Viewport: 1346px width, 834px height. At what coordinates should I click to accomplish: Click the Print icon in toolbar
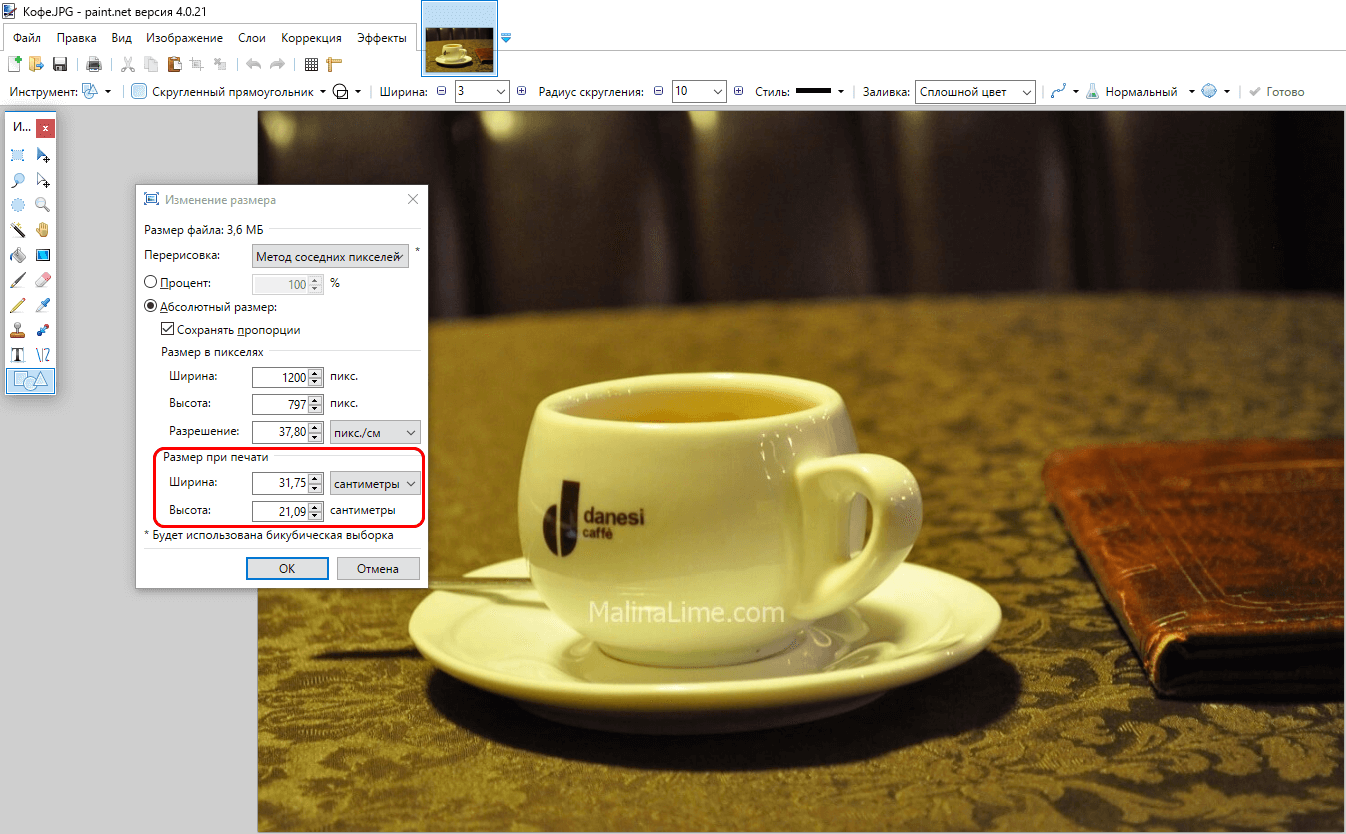[94, 65]
